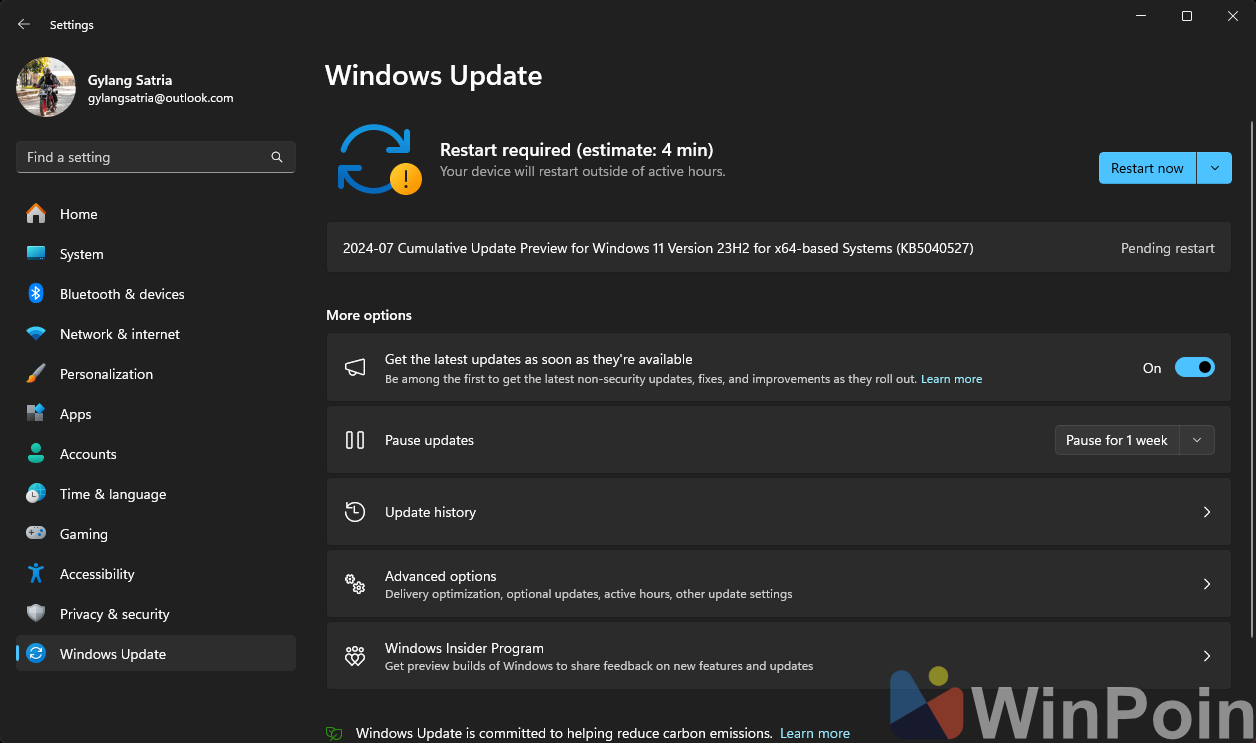Click Learn more link about carbon emissions
Image resolution: width=1256 pixels, height=743 pixels.
(x=814, y=733)
